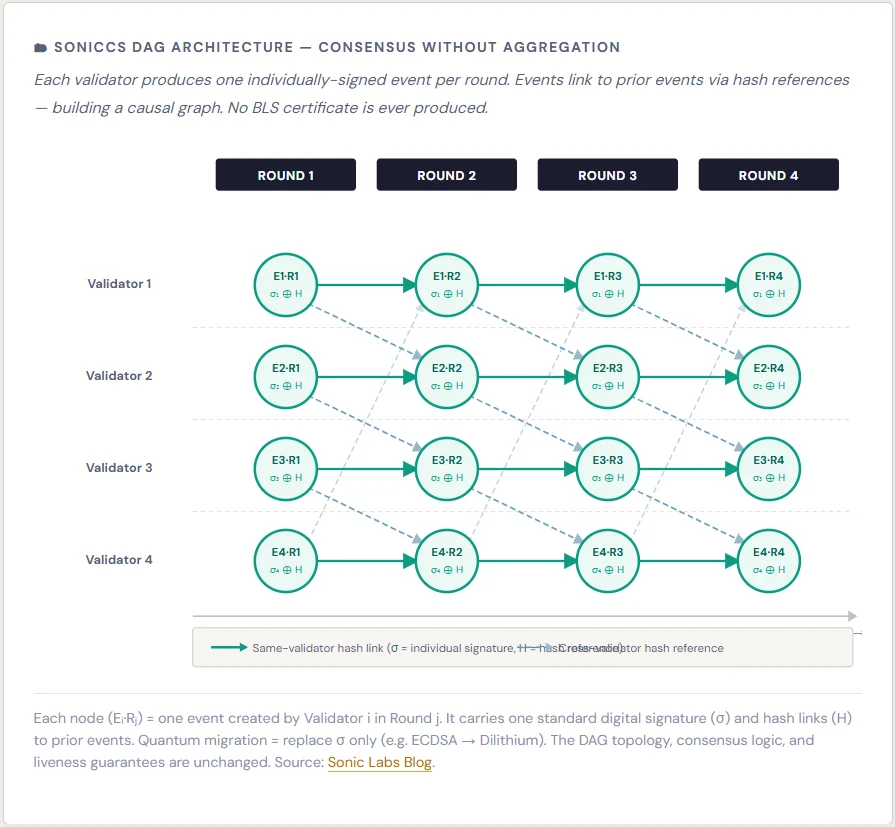Click the E2·R3 event node
The image size is (895, 827).
(x=608, y=377)
